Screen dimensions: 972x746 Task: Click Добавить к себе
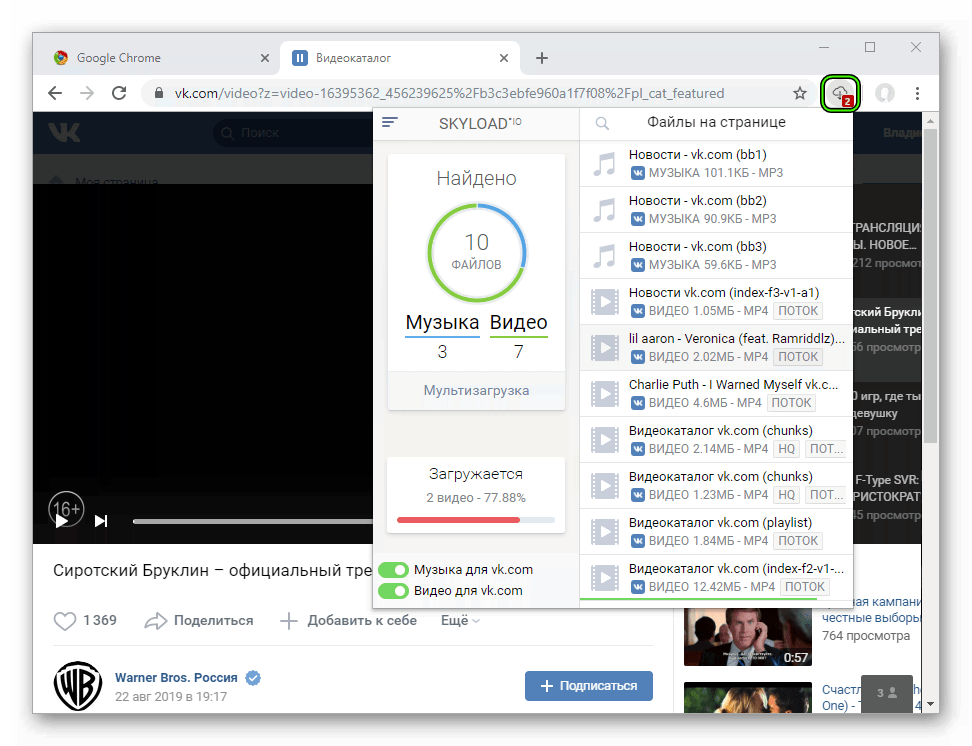(348, 621)
